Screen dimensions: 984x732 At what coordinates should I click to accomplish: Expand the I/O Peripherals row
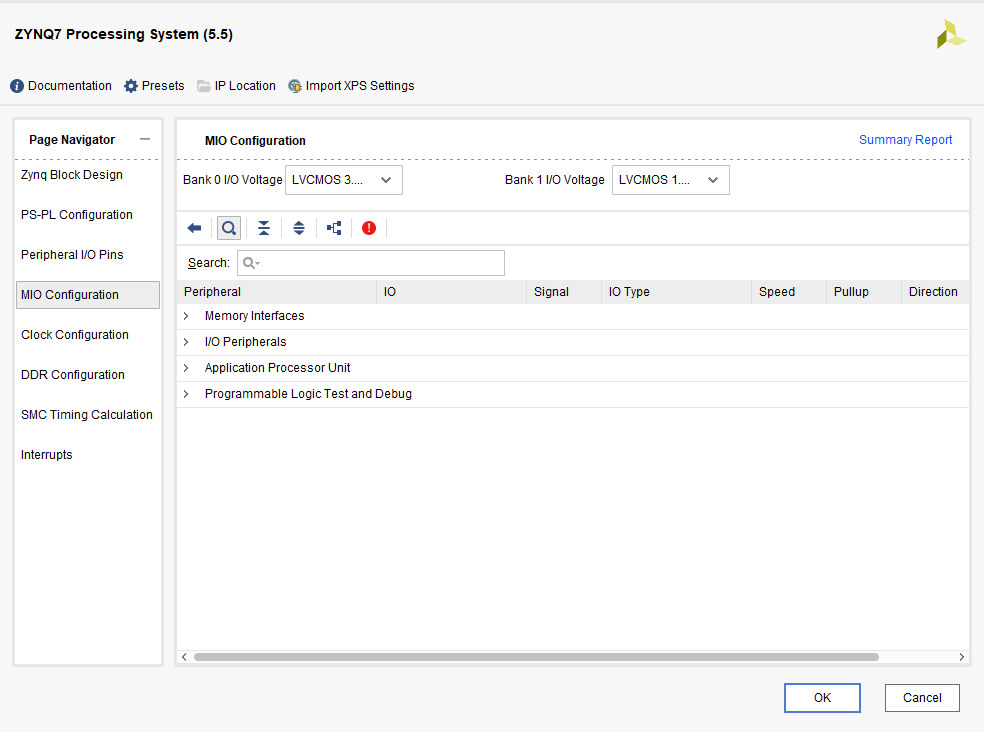click(186, 342)
